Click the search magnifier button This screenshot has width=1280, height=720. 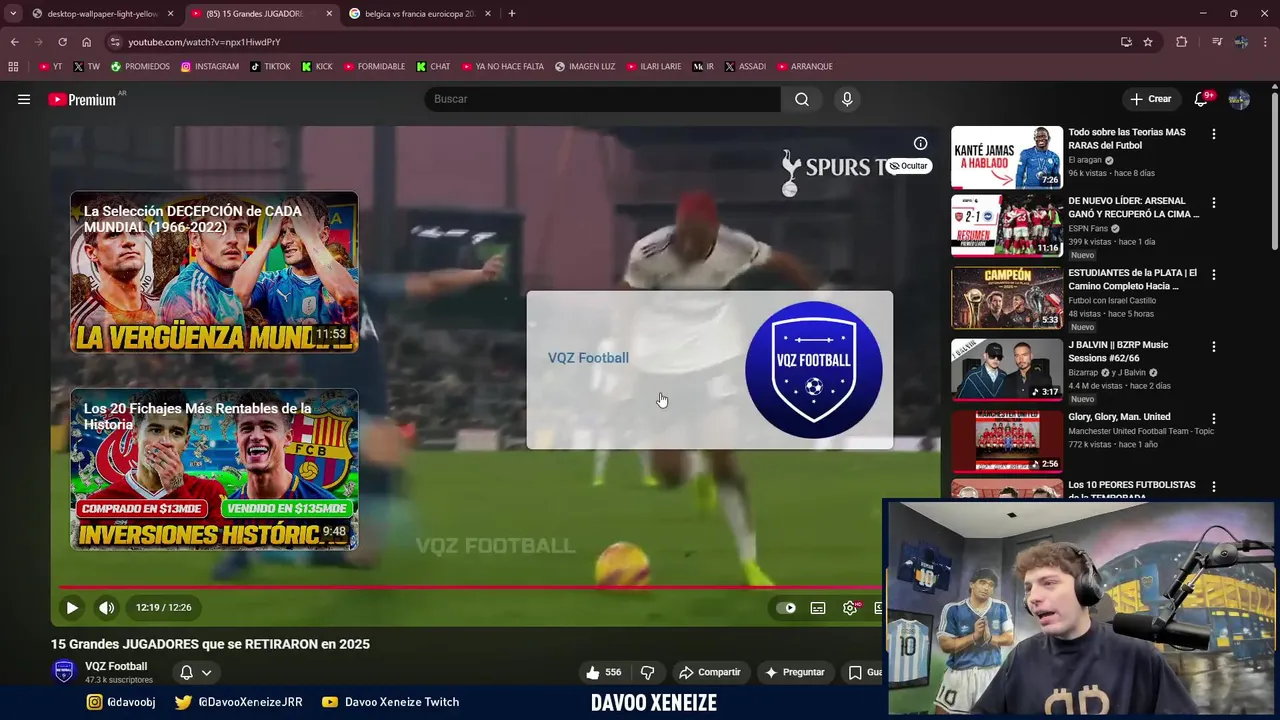(x=802, y=99)
